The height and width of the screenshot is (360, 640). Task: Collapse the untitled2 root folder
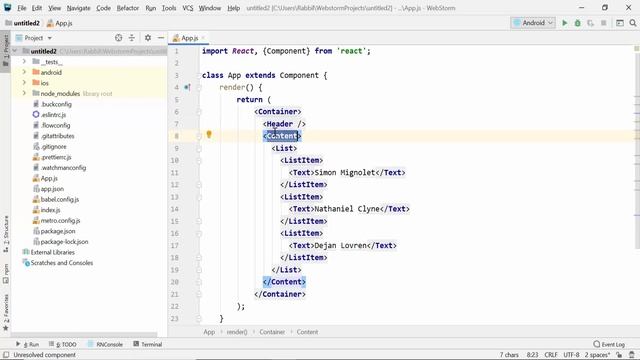15,51
